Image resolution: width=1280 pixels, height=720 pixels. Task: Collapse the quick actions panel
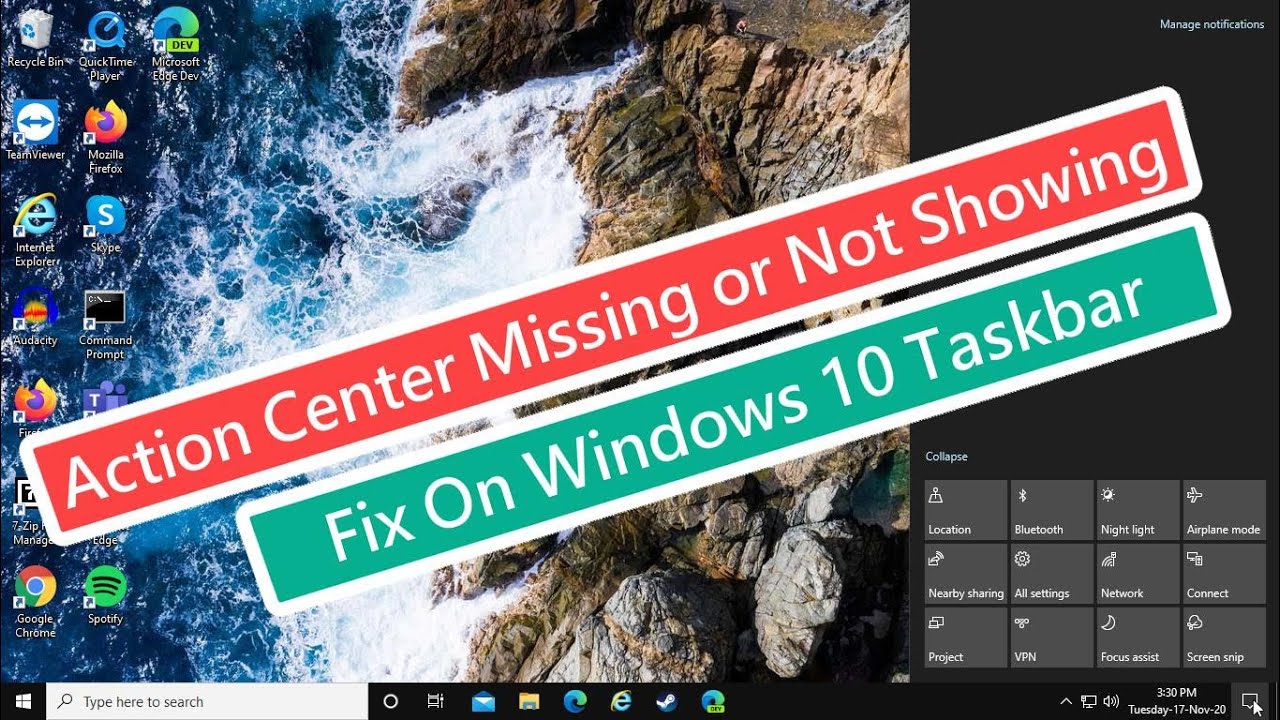(x=946, y=456)
